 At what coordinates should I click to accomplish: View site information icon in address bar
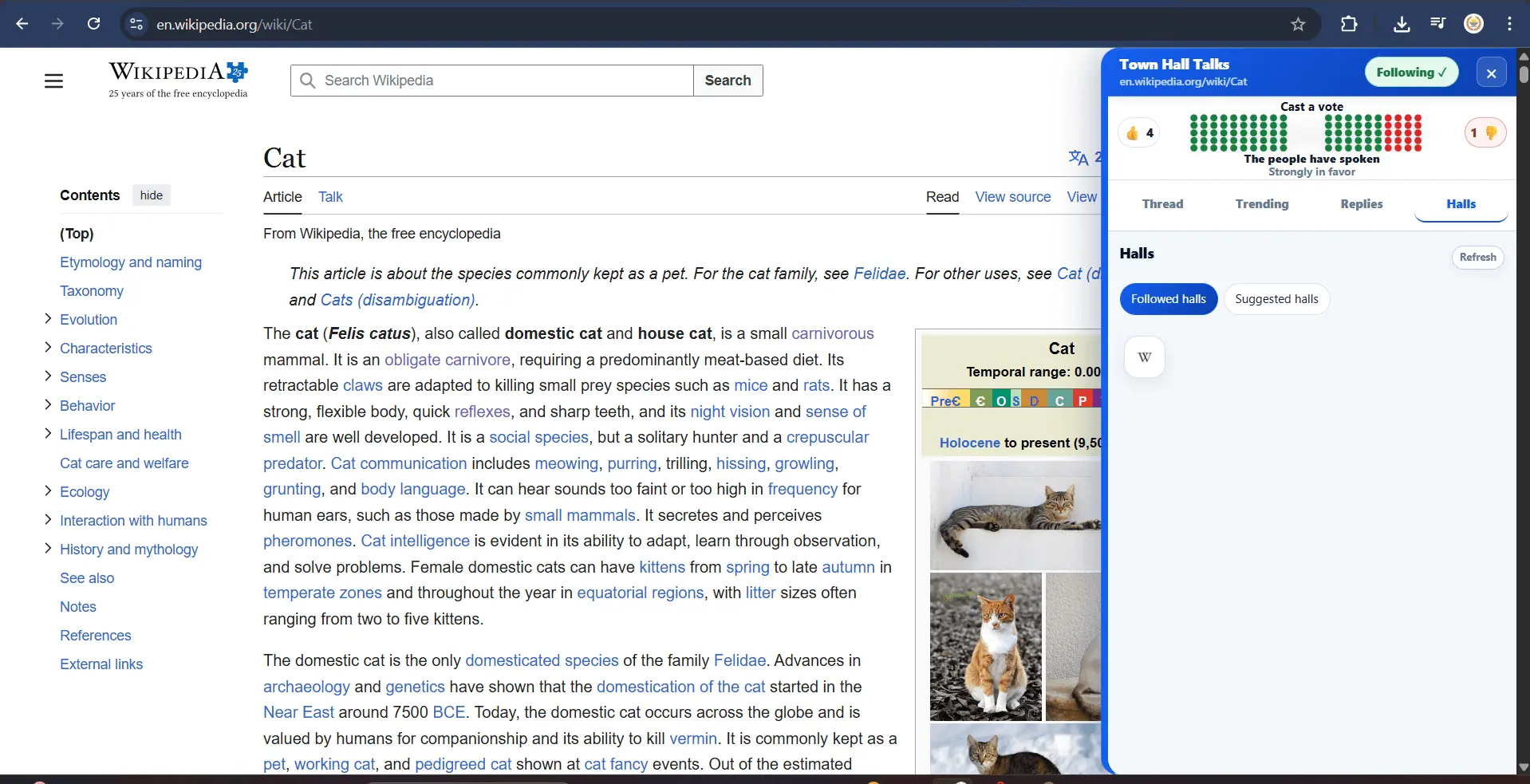pyautogui.click(x=136, y=24)
